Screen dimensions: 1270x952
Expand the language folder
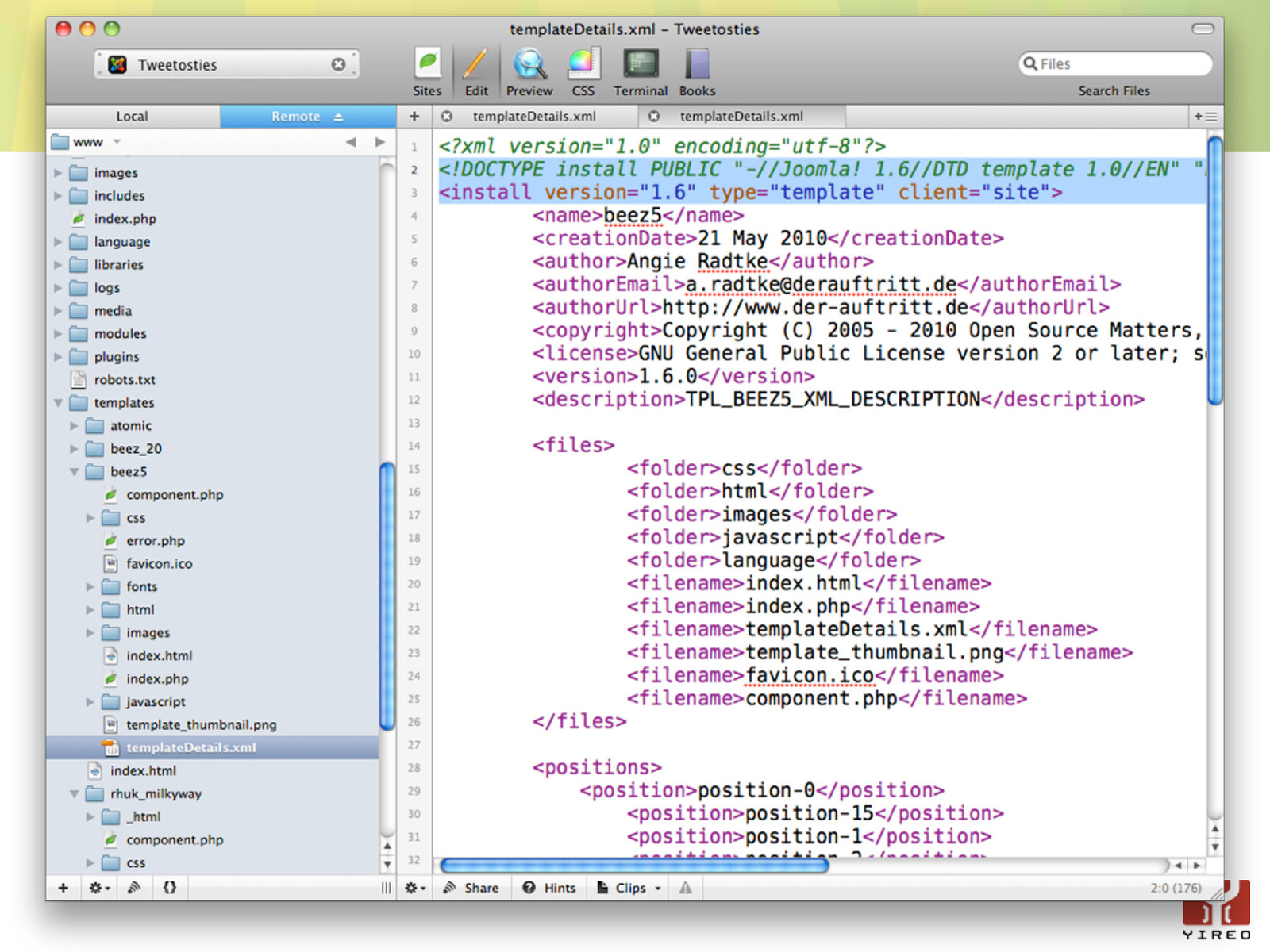pos(58,242)
